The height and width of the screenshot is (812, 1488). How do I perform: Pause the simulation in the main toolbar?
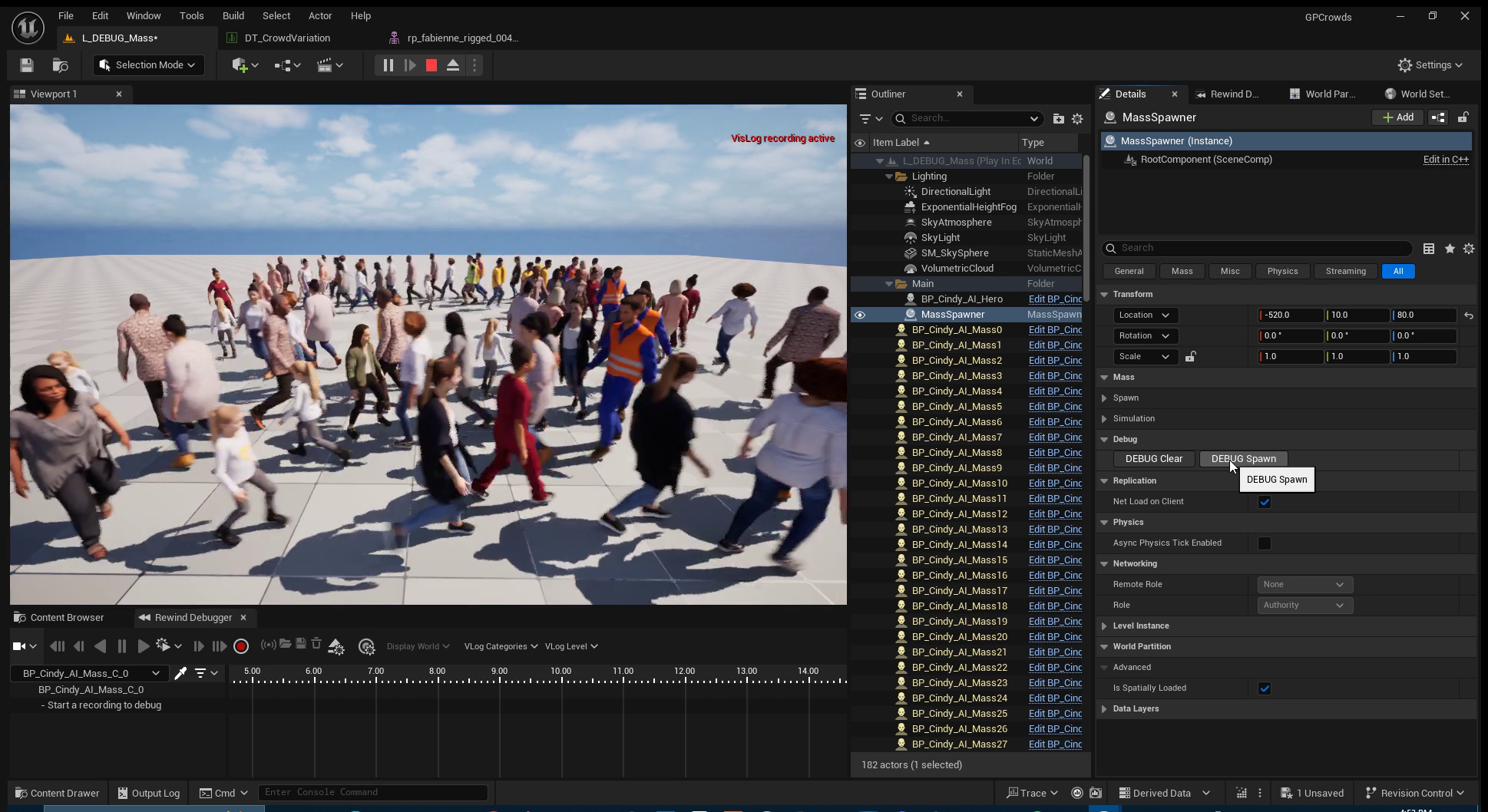[389, 65]
